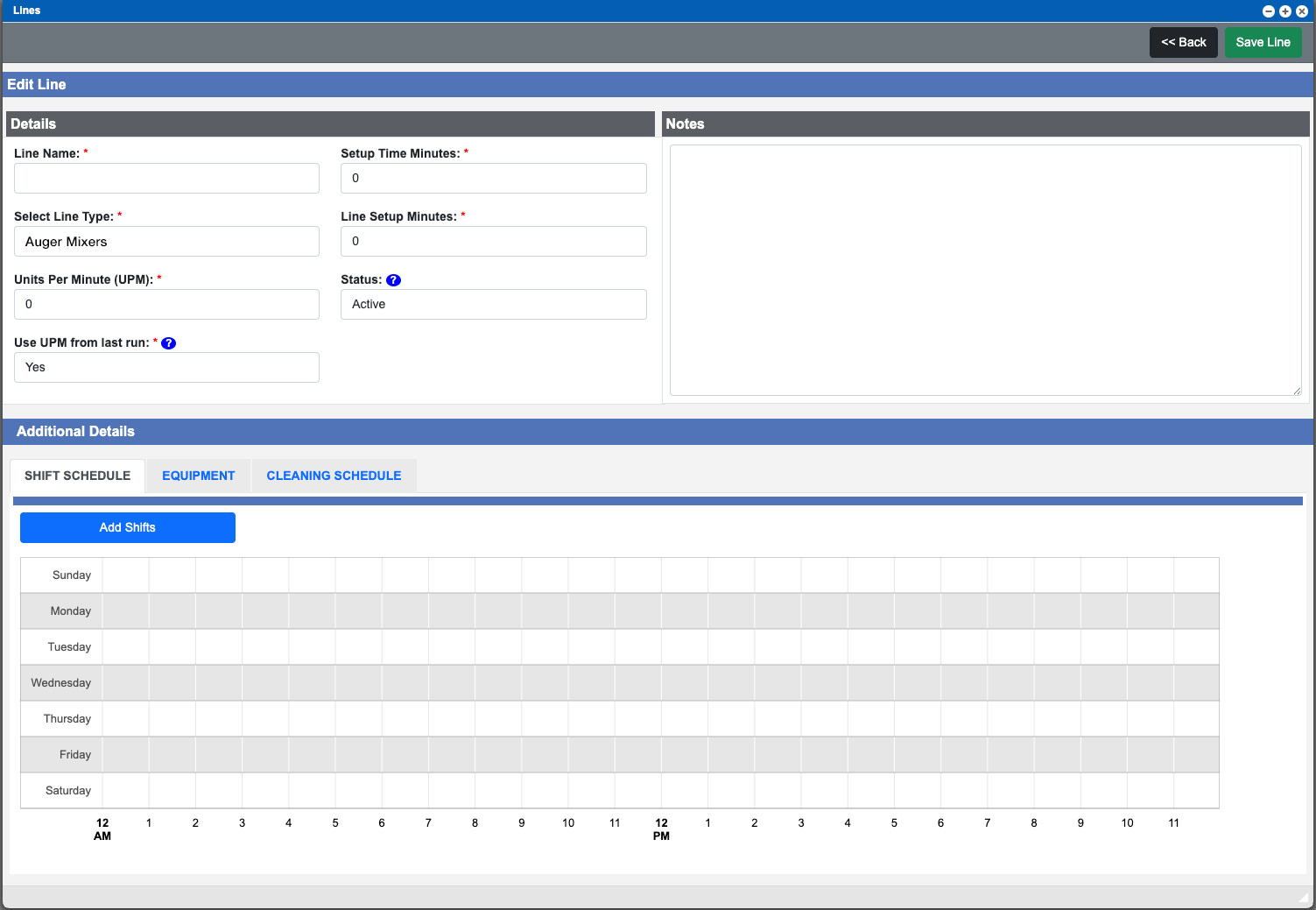Screen dimensions: 1316x910
Task: Open the Status dropdown showing Active
Action: click(493, 305)
